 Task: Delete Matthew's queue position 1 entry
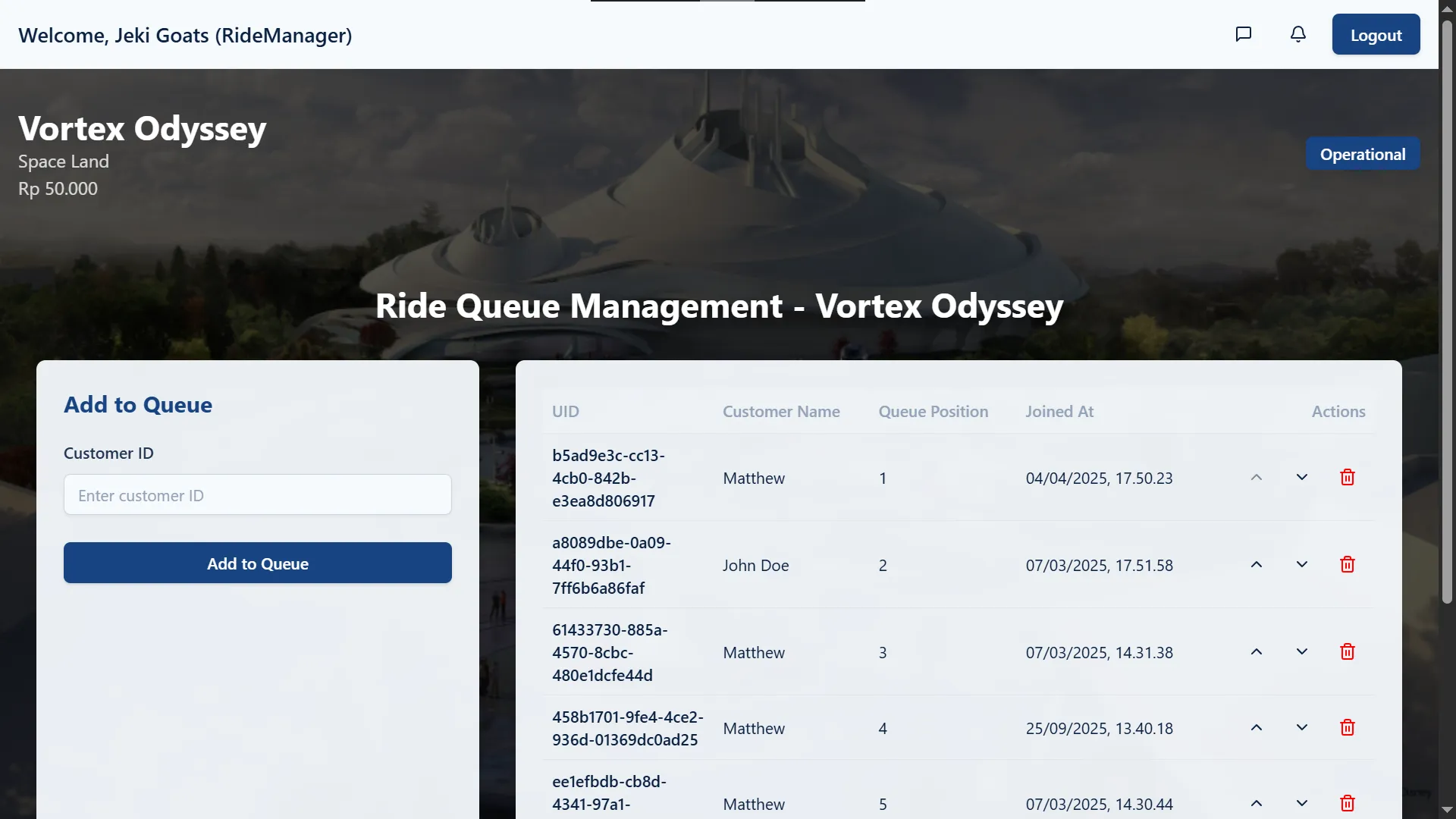click(1347, 478)
